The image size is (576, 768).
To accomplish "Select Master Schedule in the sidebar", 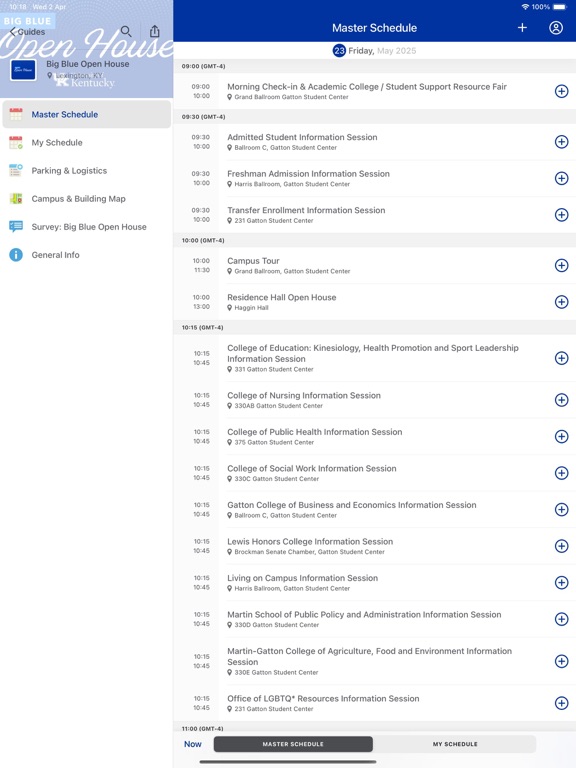I will coord(87,114).
